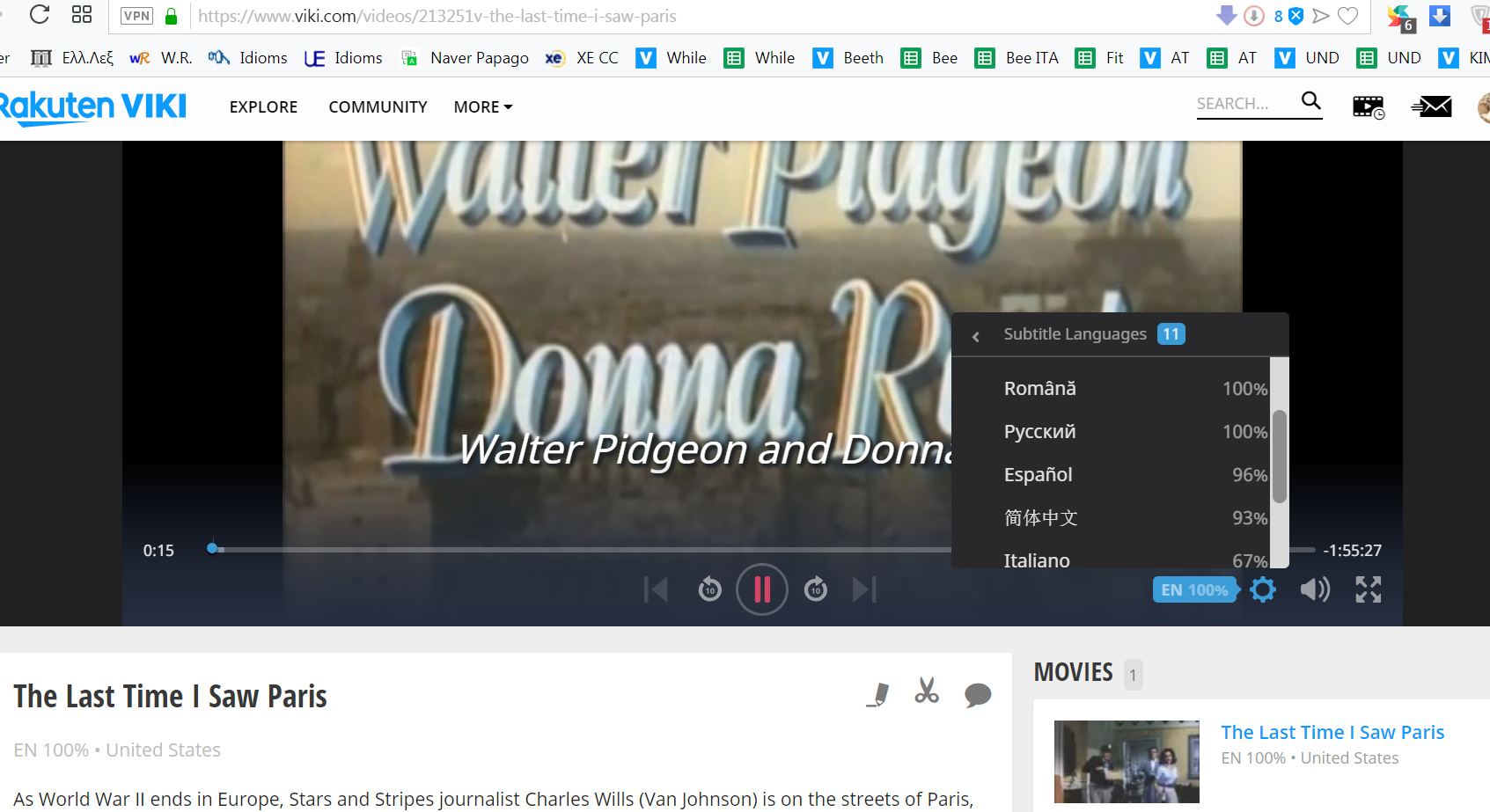Screen dimensions: 1490x812
Task: Open the watch later film icon
Action: pos(1369,107)
